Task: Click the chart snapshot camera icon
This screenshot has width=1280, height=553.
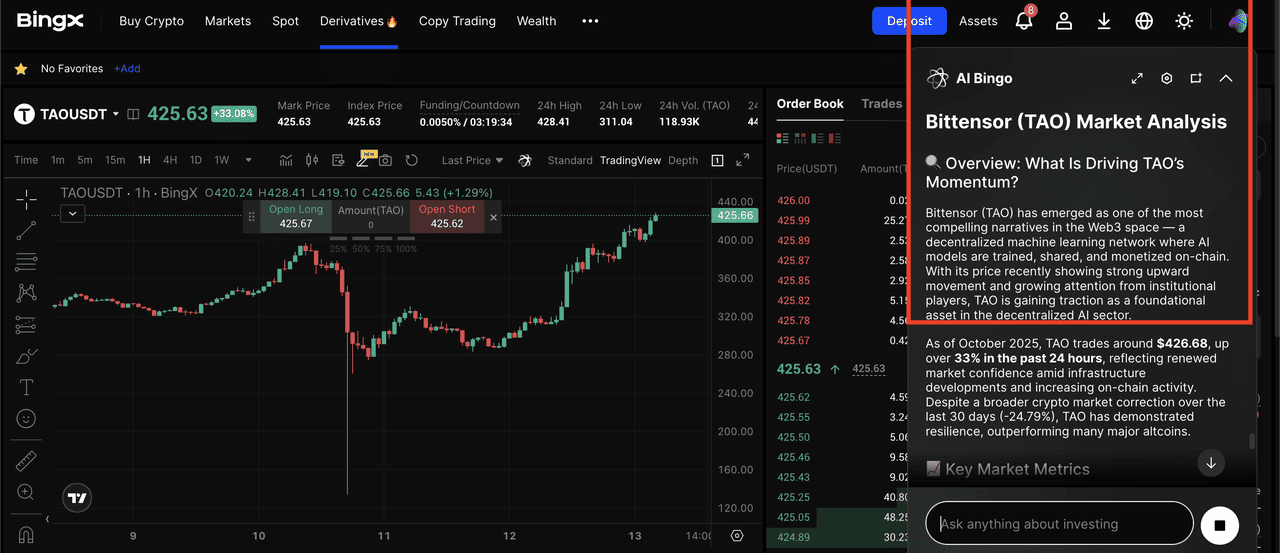Action: [x=385, y=160]
